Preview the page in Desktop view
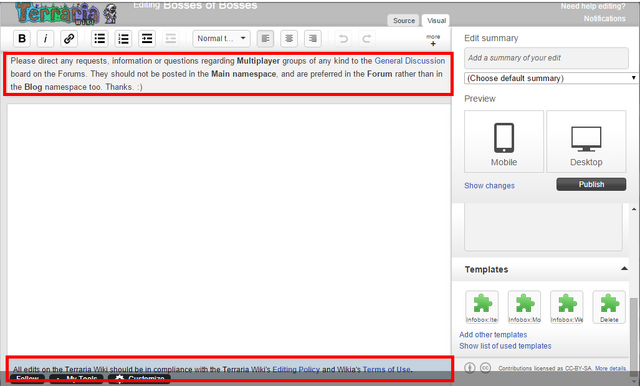The height and width of the screenshot is (386, 640). tap(586, 142)
